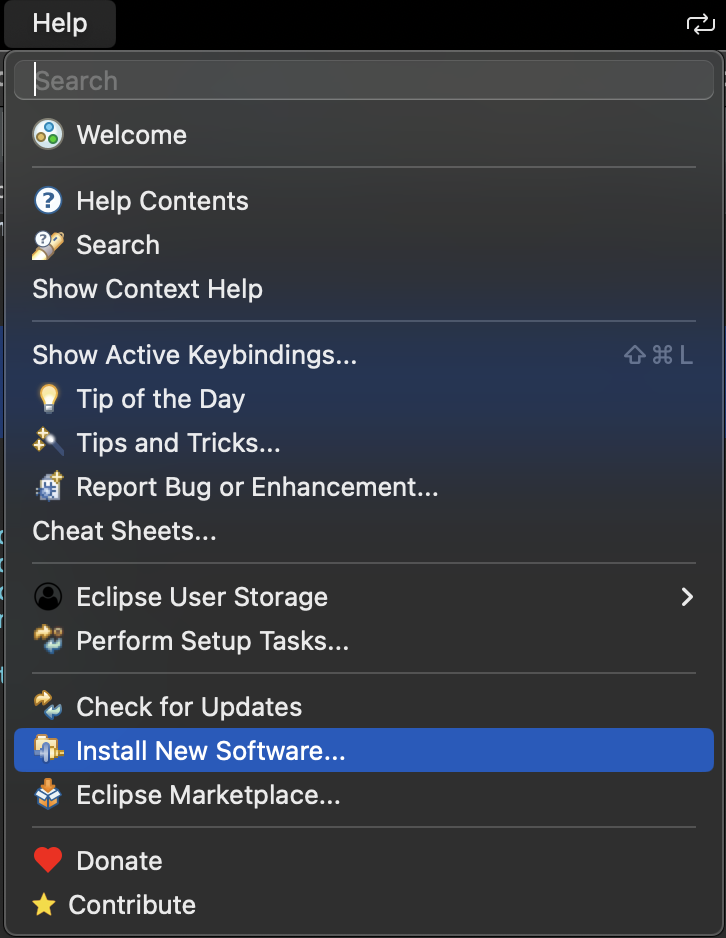Click the red Donate heart icon

coord(48,860)
